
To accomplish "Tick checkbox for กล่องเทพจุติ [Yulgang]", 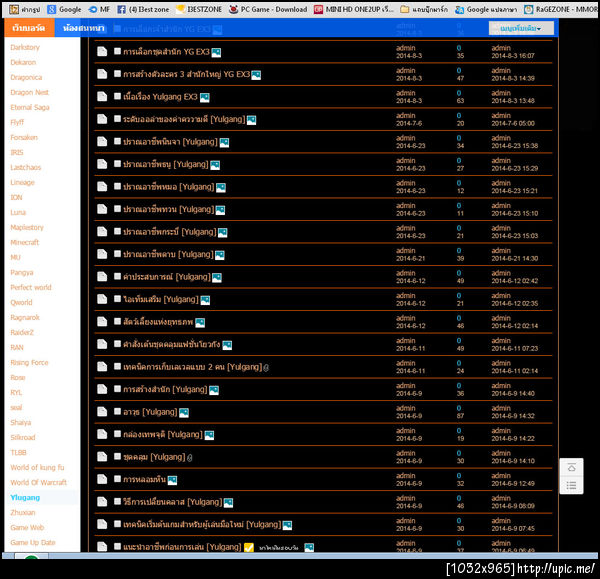I will tap(117, 434).
